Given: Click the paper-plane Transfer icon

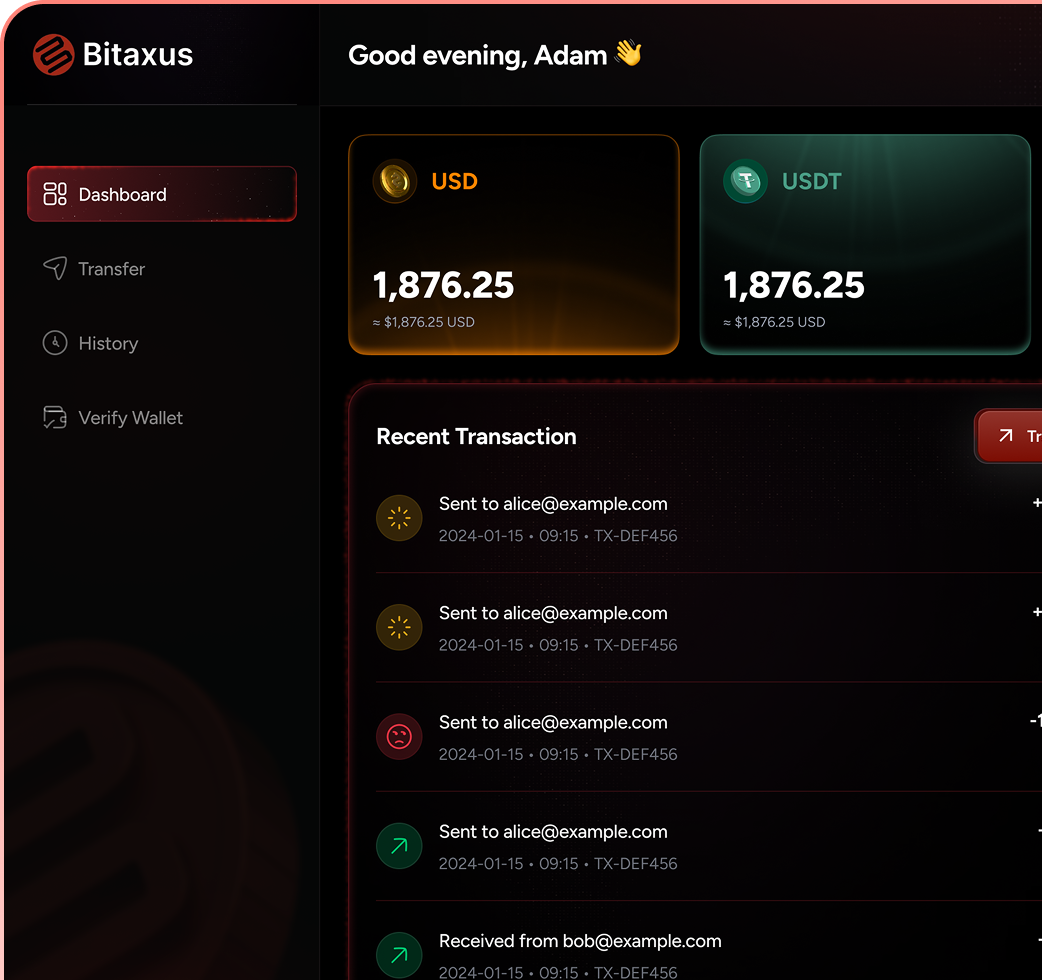Looking at the screenshot, I should tap(55, 268).
